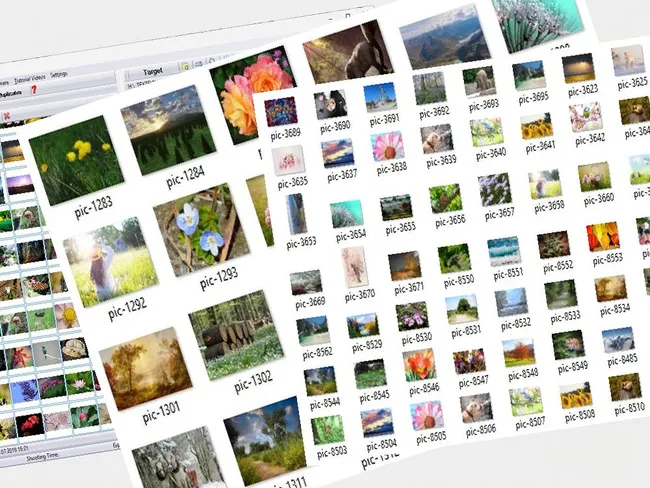Select the pic-8533 thumbnail
Viewport: 650px width, 488px height.
coord(561,295)
